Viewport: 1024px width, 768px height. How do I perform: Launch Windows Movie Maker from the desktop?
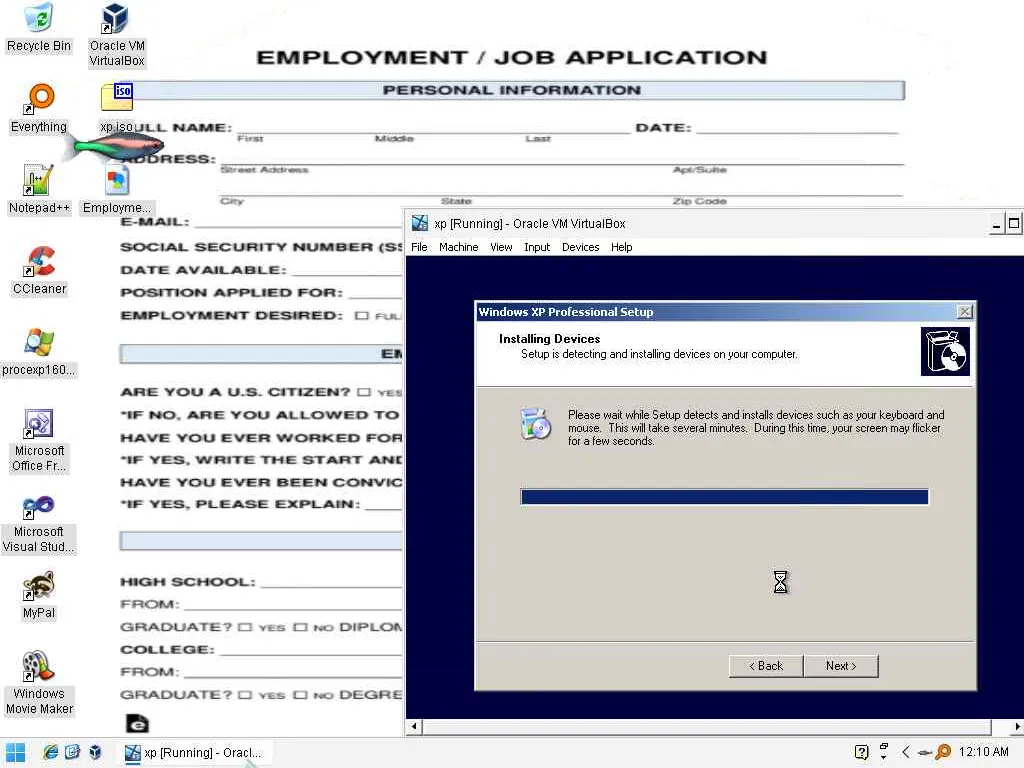(39, 683)
